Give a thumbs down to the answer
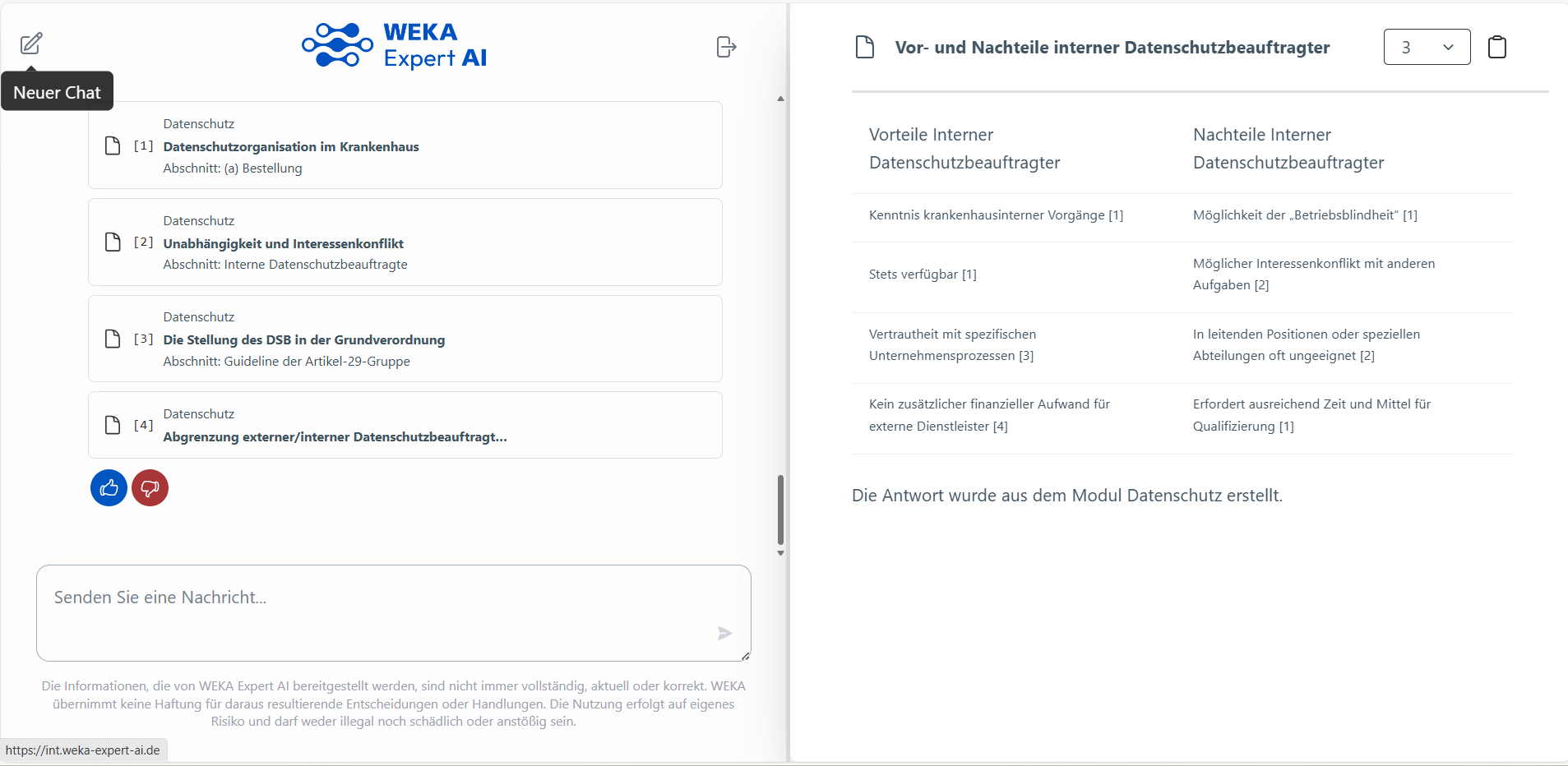 [x=150, y=488]
